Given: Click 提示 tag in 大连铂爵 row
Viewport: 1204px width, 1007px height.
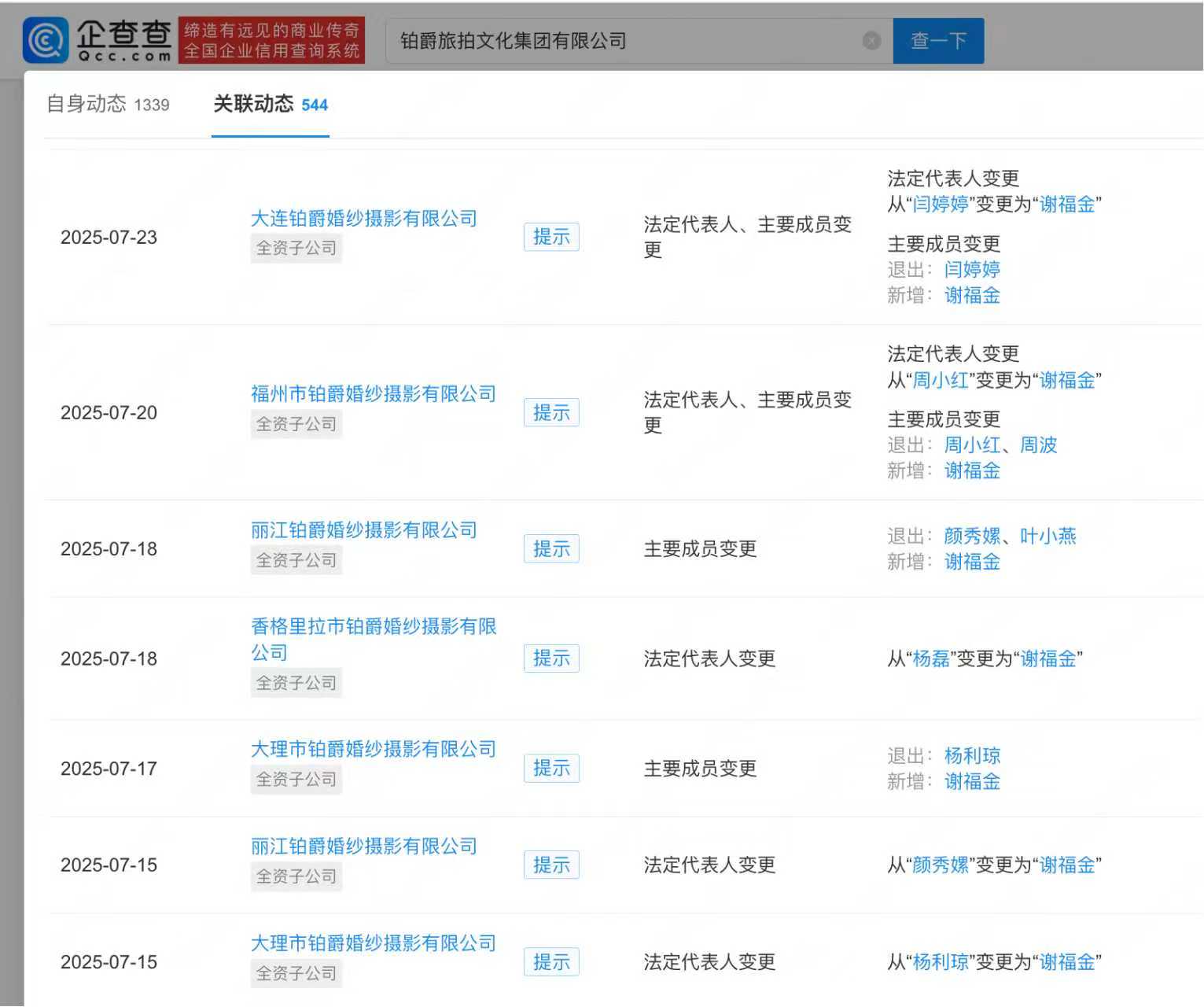Looking at the screenshot, I should 551,237.
